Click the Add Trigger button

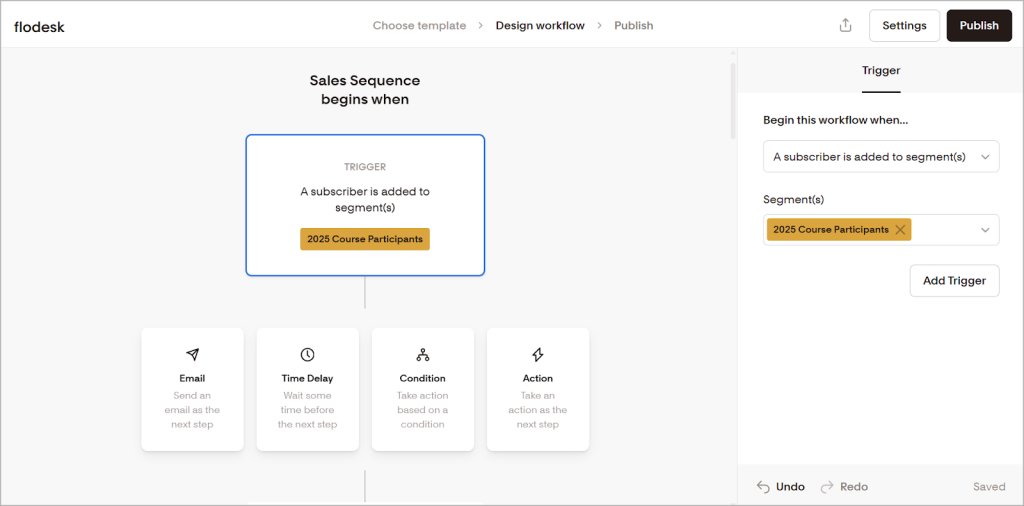click(953, 281)
